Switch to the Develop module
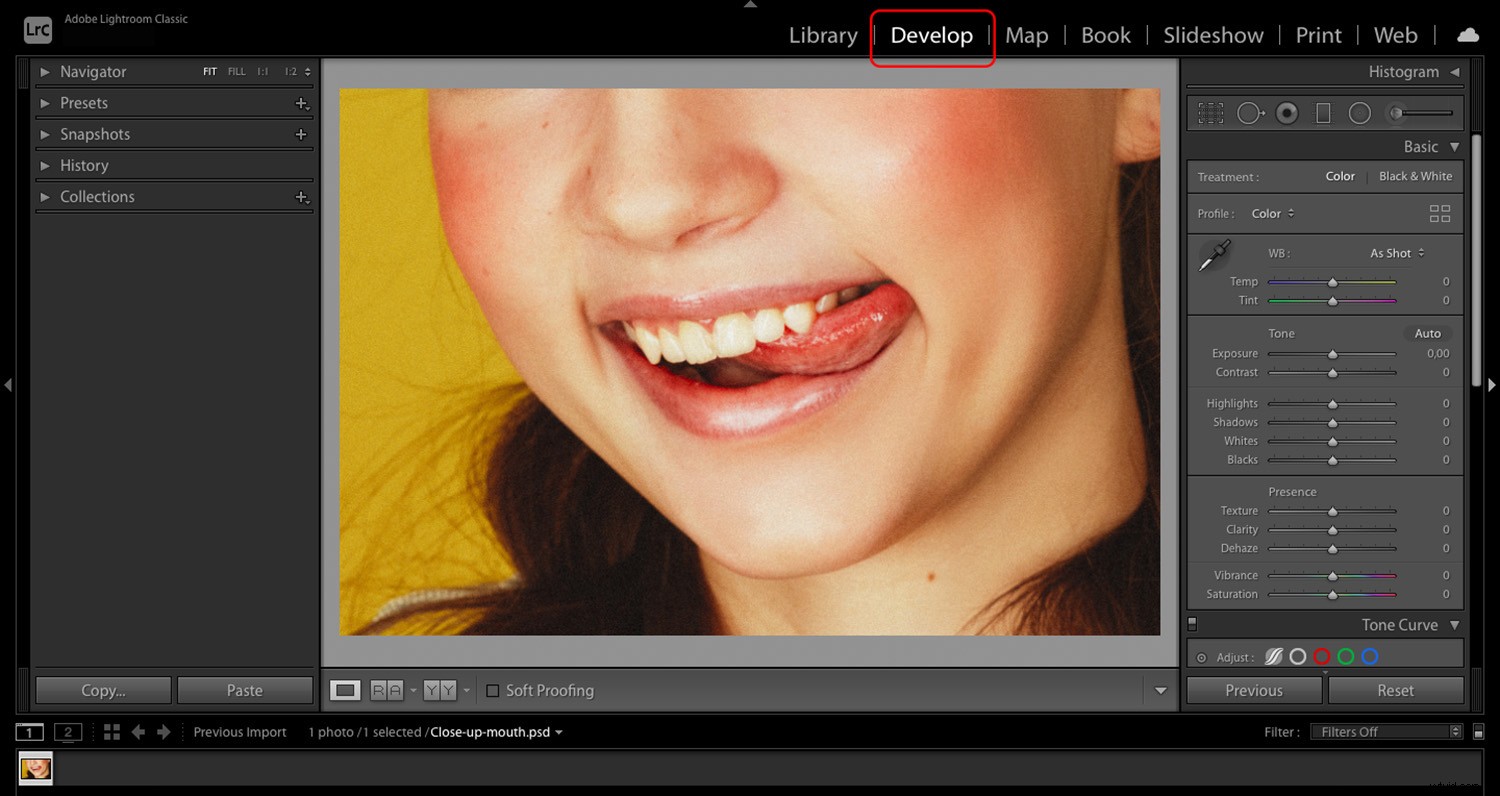The width and height of the screenshot is (1500, 796). click(932, 35)
